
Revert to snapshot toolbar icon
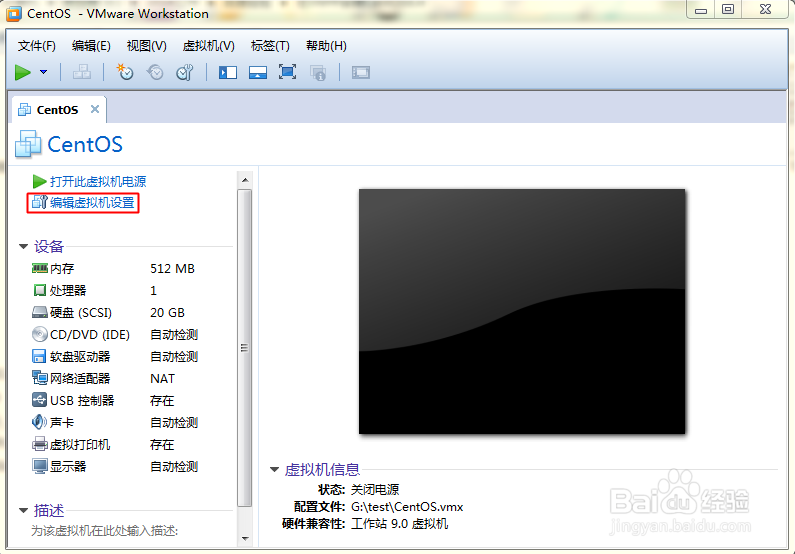pos(155,72)
